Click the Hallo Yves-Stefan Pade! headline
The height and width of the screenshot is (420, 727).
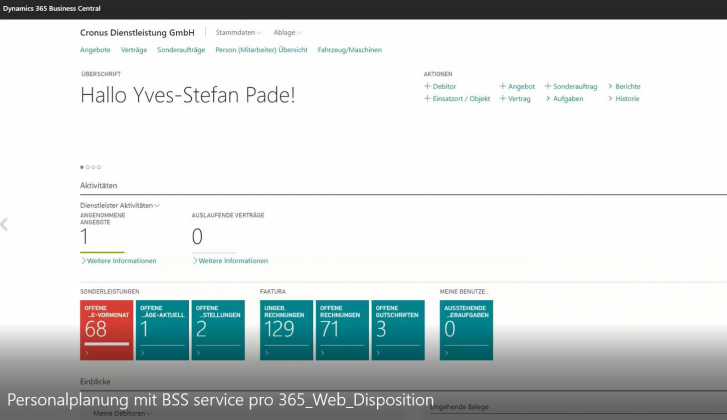click(x=188, y=95)
